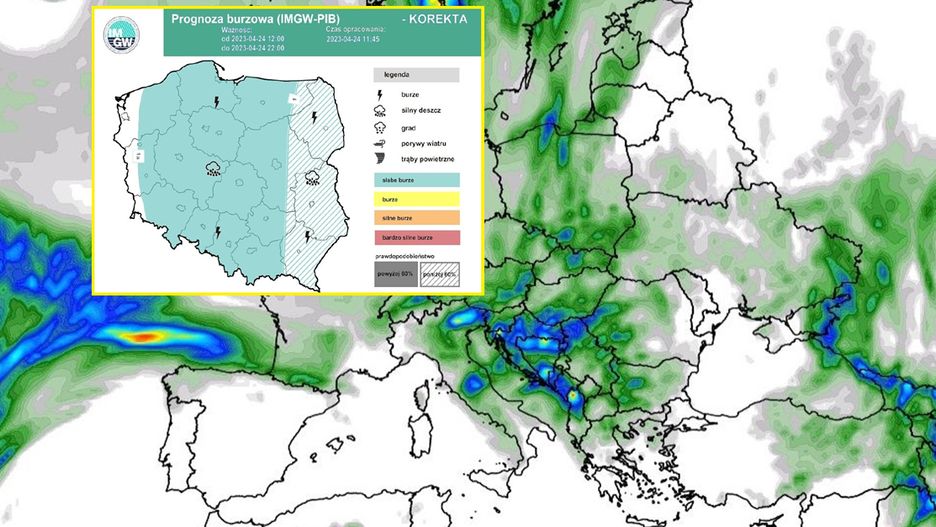This screenshot has width=936, height=527.
Task: Click the white label box near Poland's northeastern border
Action: [x=294, y=98]
